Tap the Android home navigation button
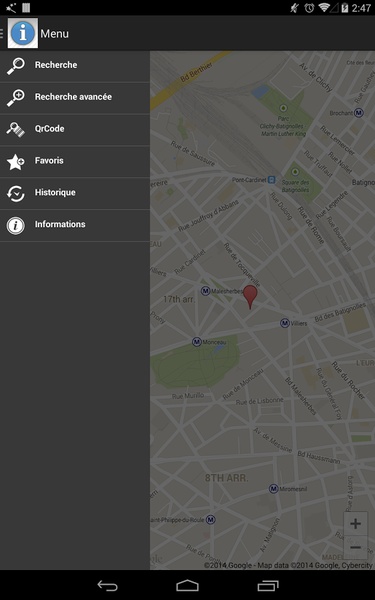 pyautogui.click(x=188, y=585)
